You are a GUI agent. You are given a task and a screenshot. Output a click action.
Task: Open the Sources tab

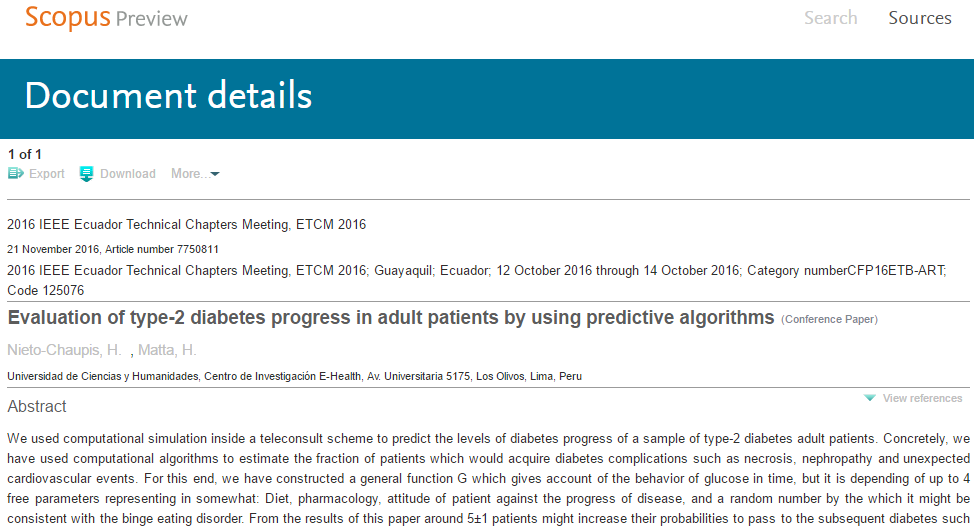919,18
